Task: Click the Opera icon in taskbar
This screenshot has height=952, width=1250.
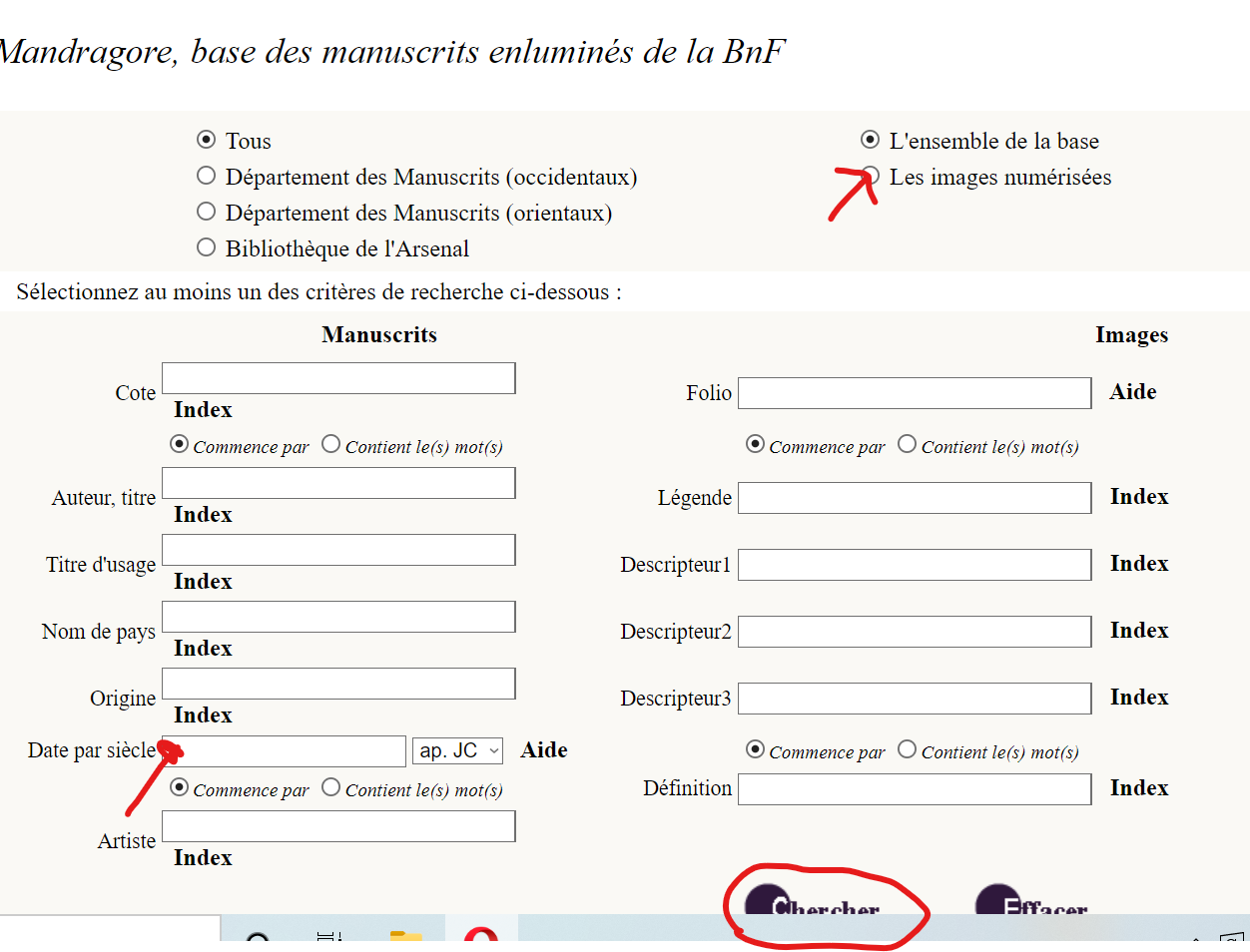Action: tap(481, 934)
